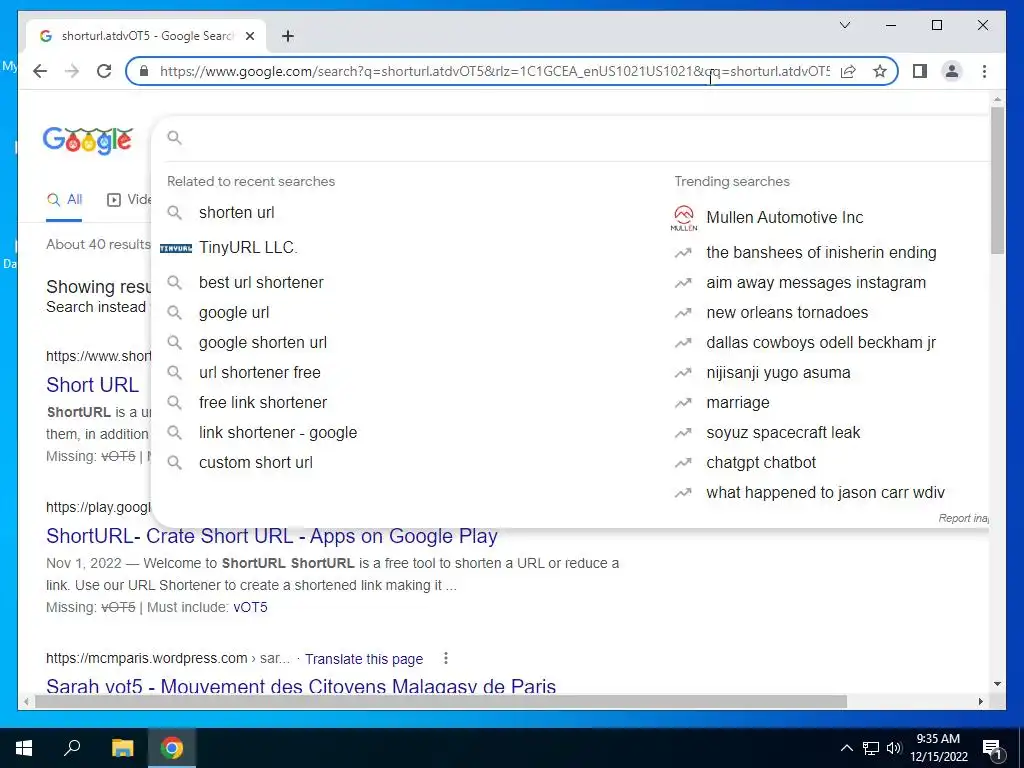The width and height of the screenshot is (1024, 768).
Task: Pick trending search 'marriage'
Action: coord(737,402)
